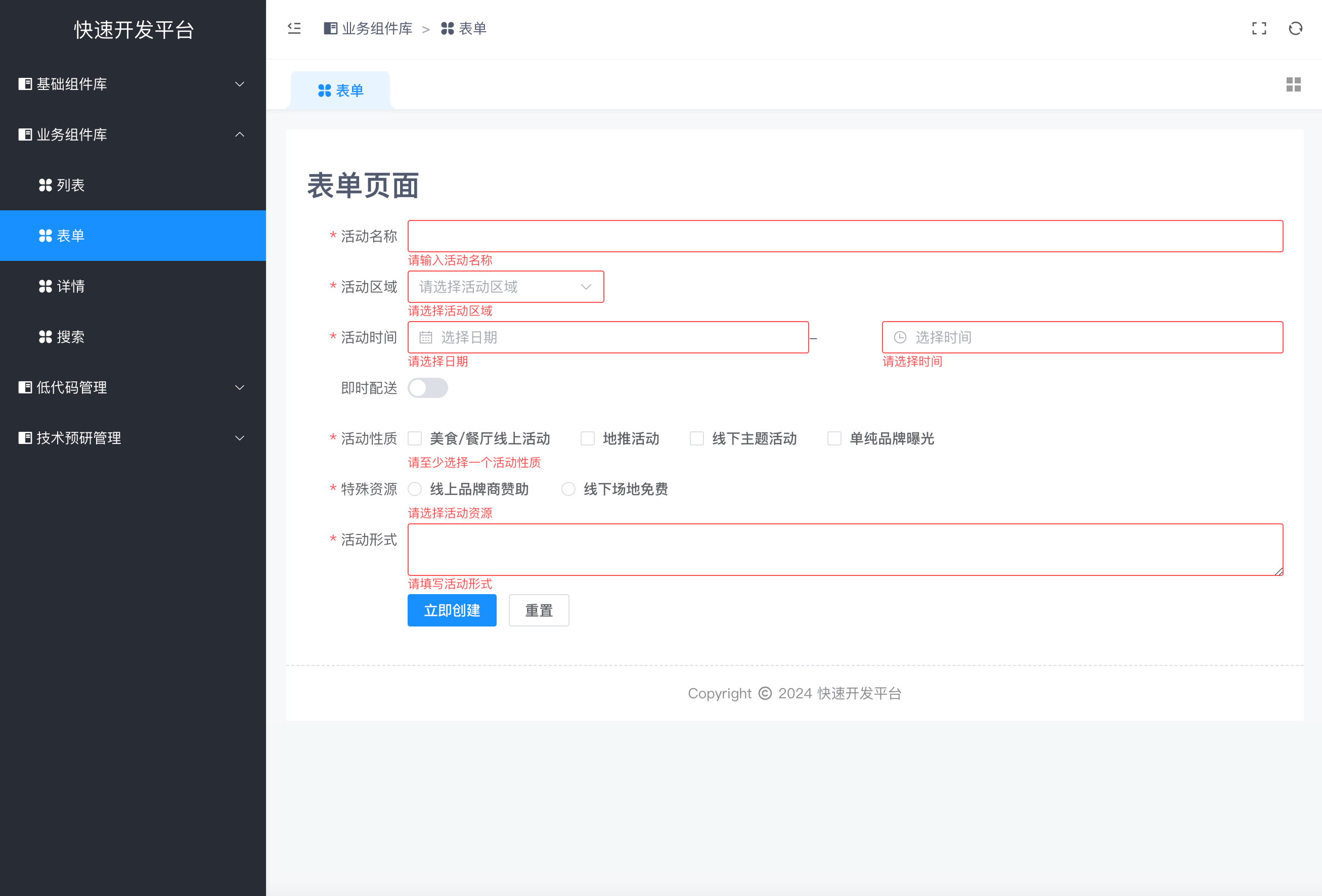
Task: Toggle the 即时配送 switch
Action: point(428,388)
